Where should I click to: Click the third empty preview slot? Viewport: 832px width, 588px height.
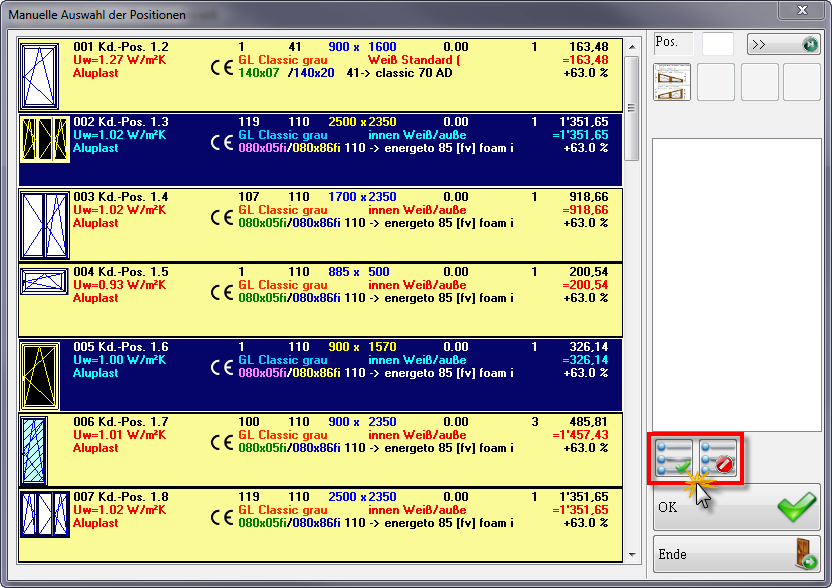click(x=759, y=82)
